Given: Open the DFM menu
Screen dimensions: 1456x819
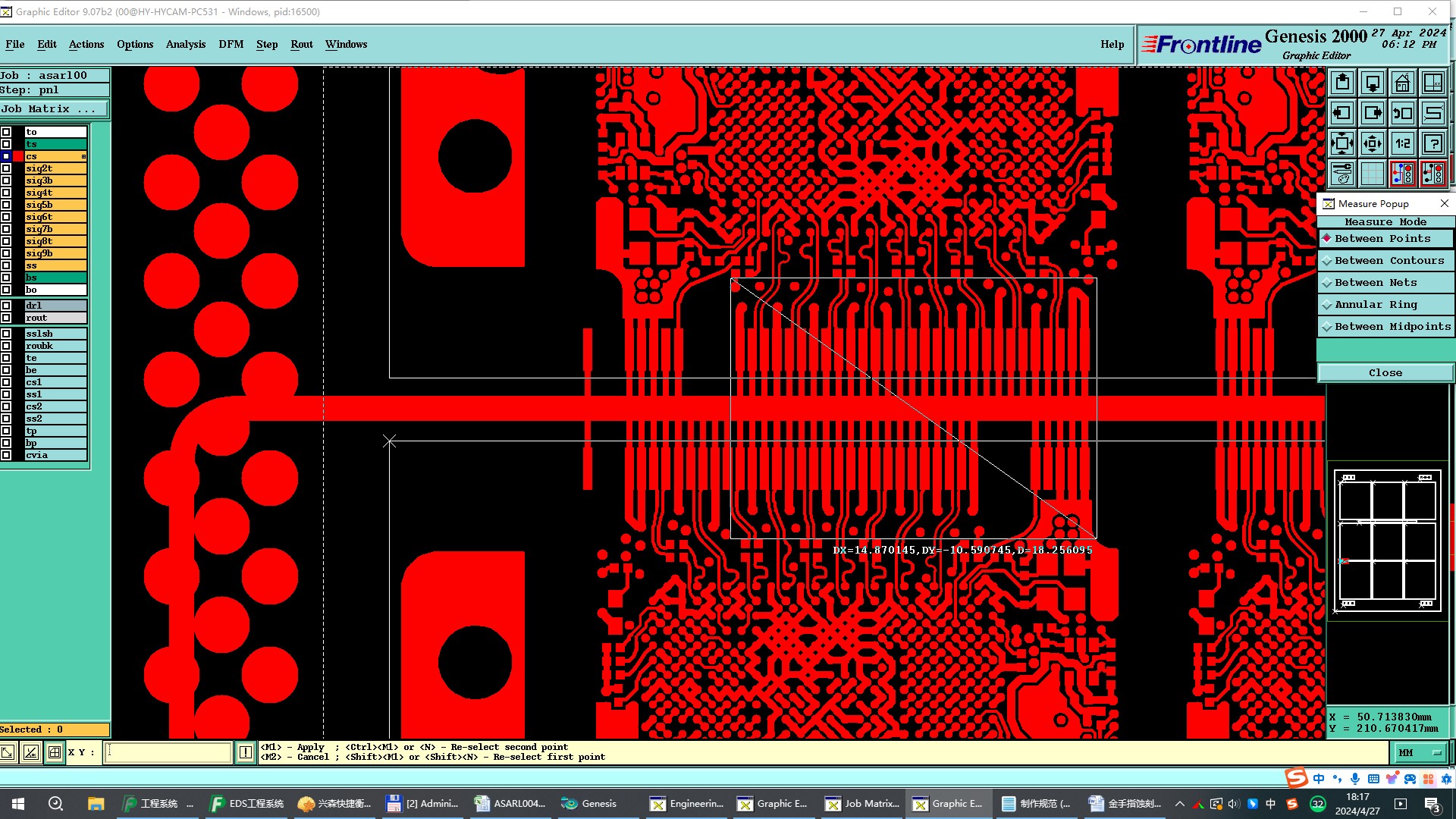Looking at the screenshot, I should (231, 44).
